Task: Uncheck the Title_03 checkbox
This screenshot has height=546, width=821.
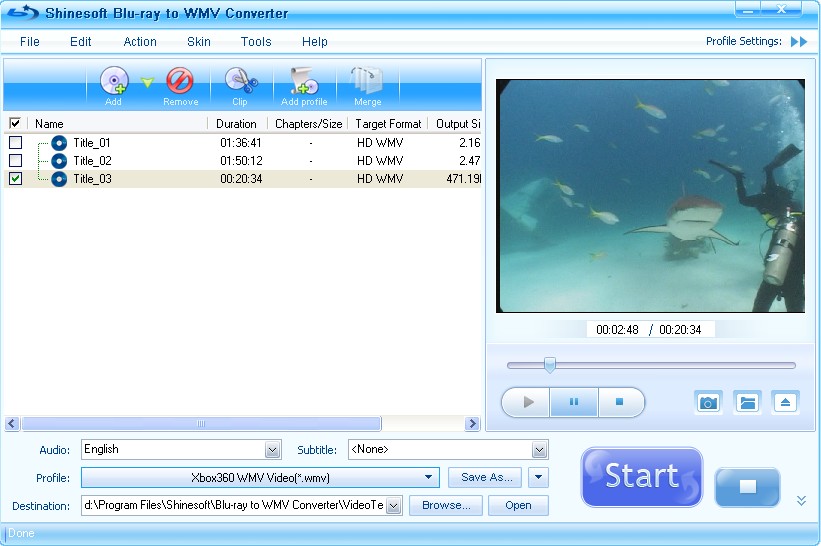Action: click(x=16, y=179)
